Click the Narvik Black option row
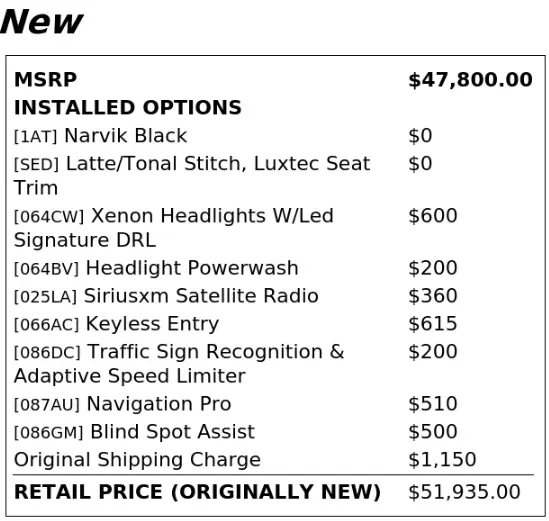Viewport: 549px width, 521px height. (x=273, y=136)
